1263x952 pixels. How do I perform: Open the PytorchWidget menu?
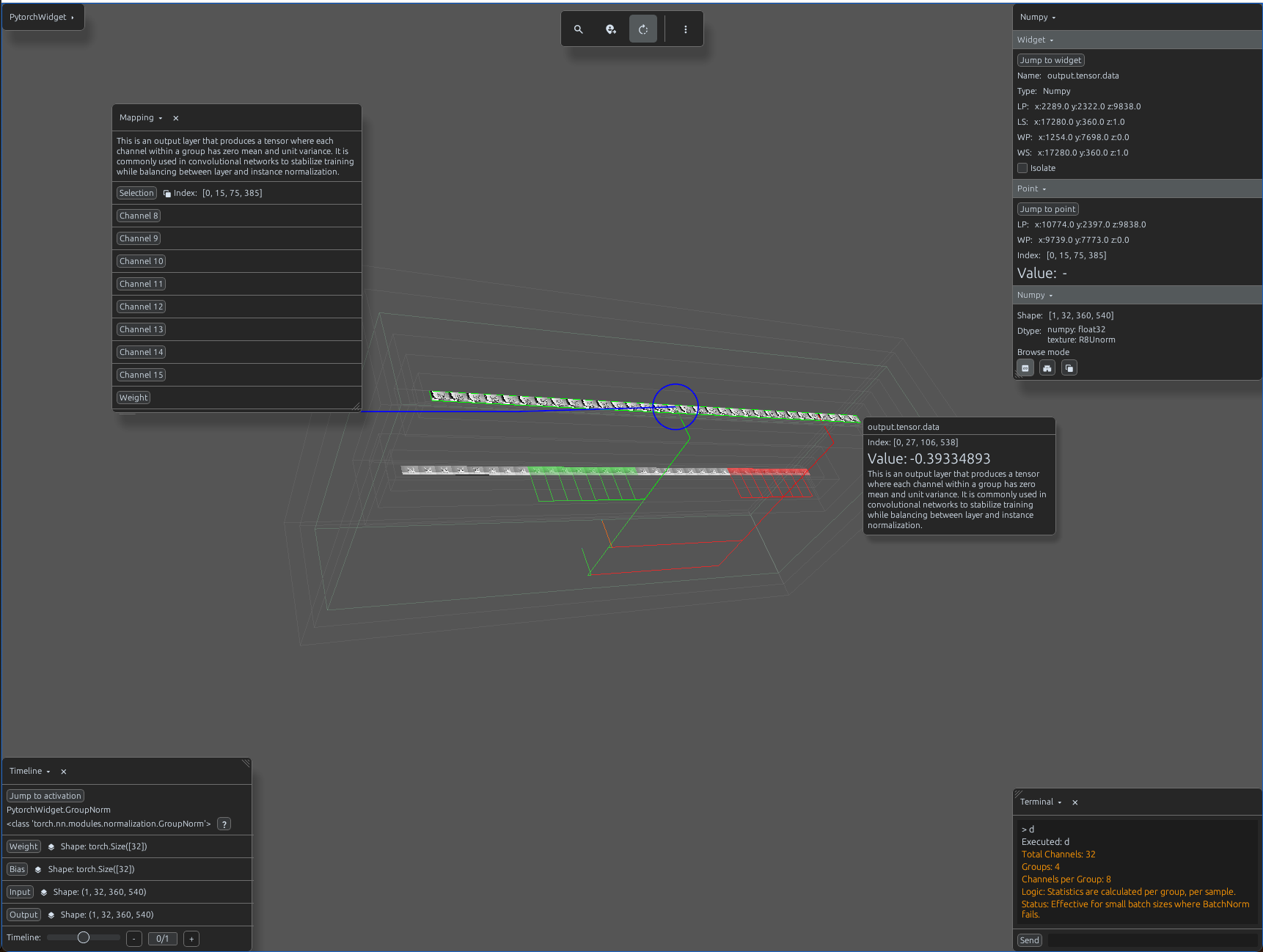point(43,17)
